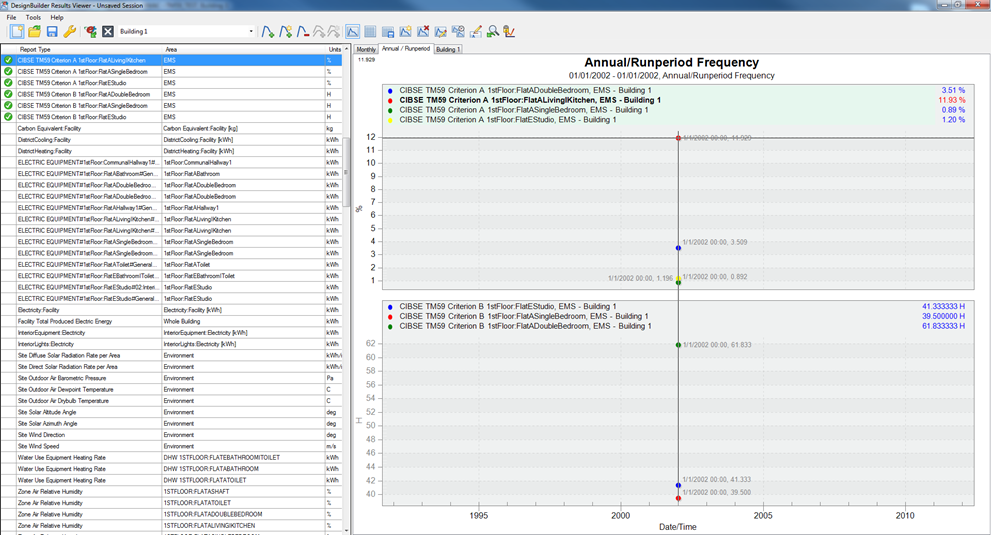Screen dimensions: 991x535
Task: Click the new session icon in toolbar
Action: pos(15,32)
